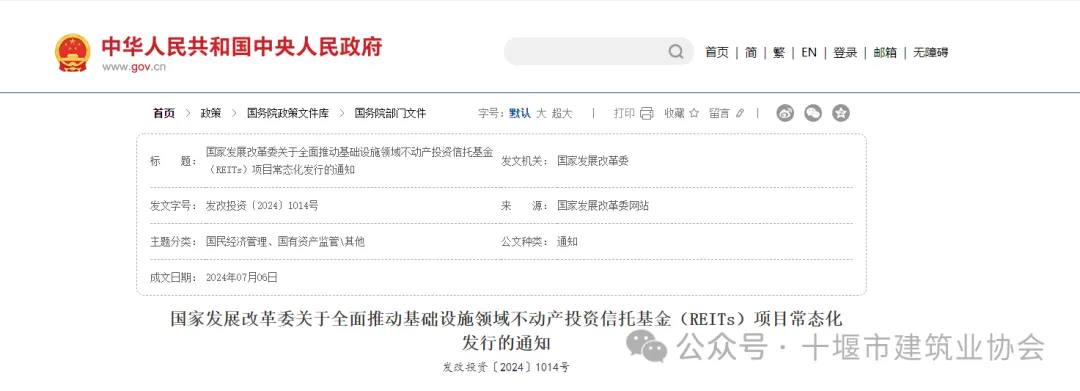Screen dimensions: 1080x391
Task: Click the document number 发改投资〔2024〕1014号 in table
Action: point(262,205)
